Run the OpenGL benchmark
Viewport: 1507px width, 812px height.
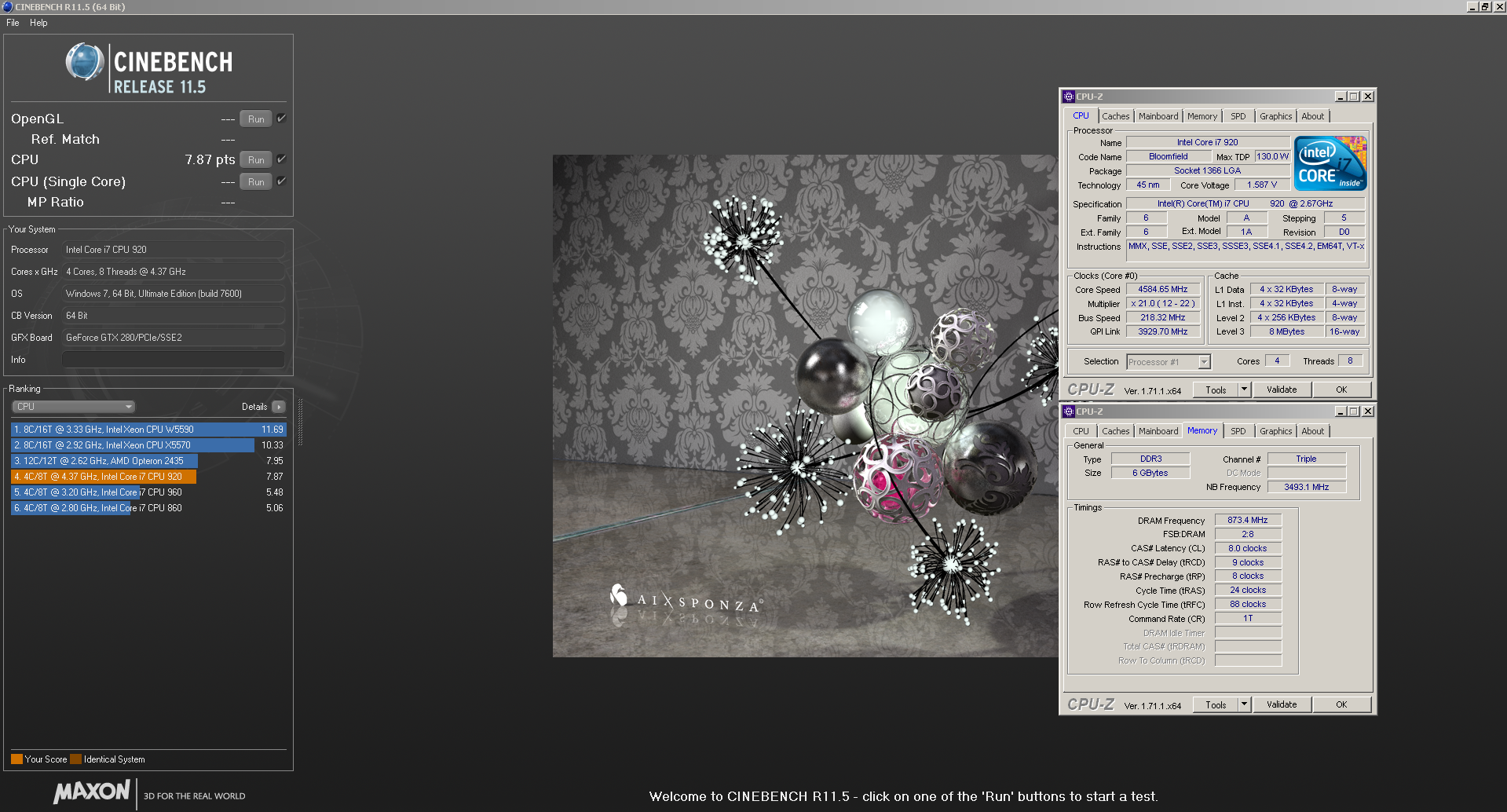(x=256, y=119)
